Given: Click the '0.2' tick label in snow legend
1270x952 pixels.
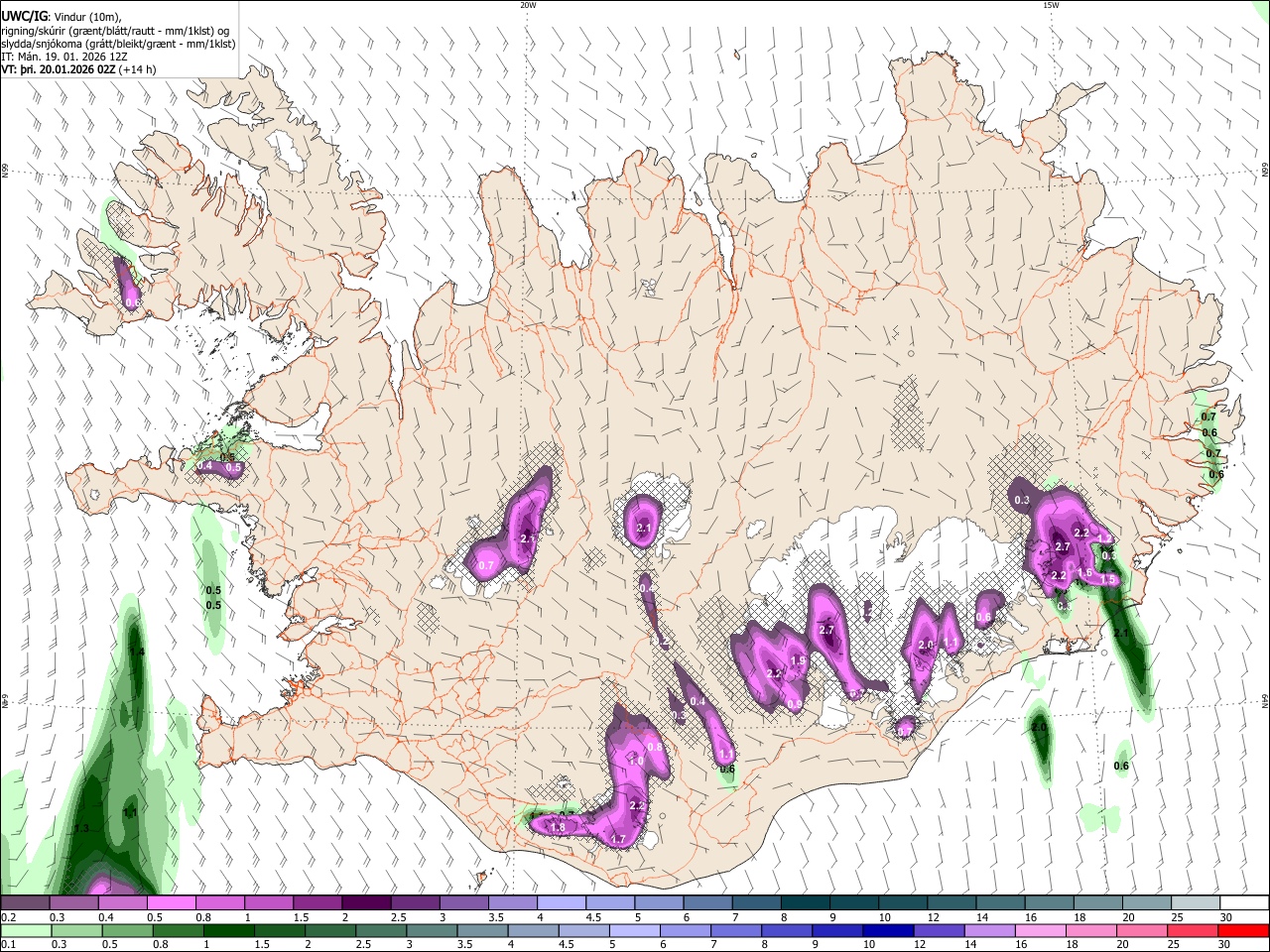Looking at the screenshot, I should tap(8, 917).
